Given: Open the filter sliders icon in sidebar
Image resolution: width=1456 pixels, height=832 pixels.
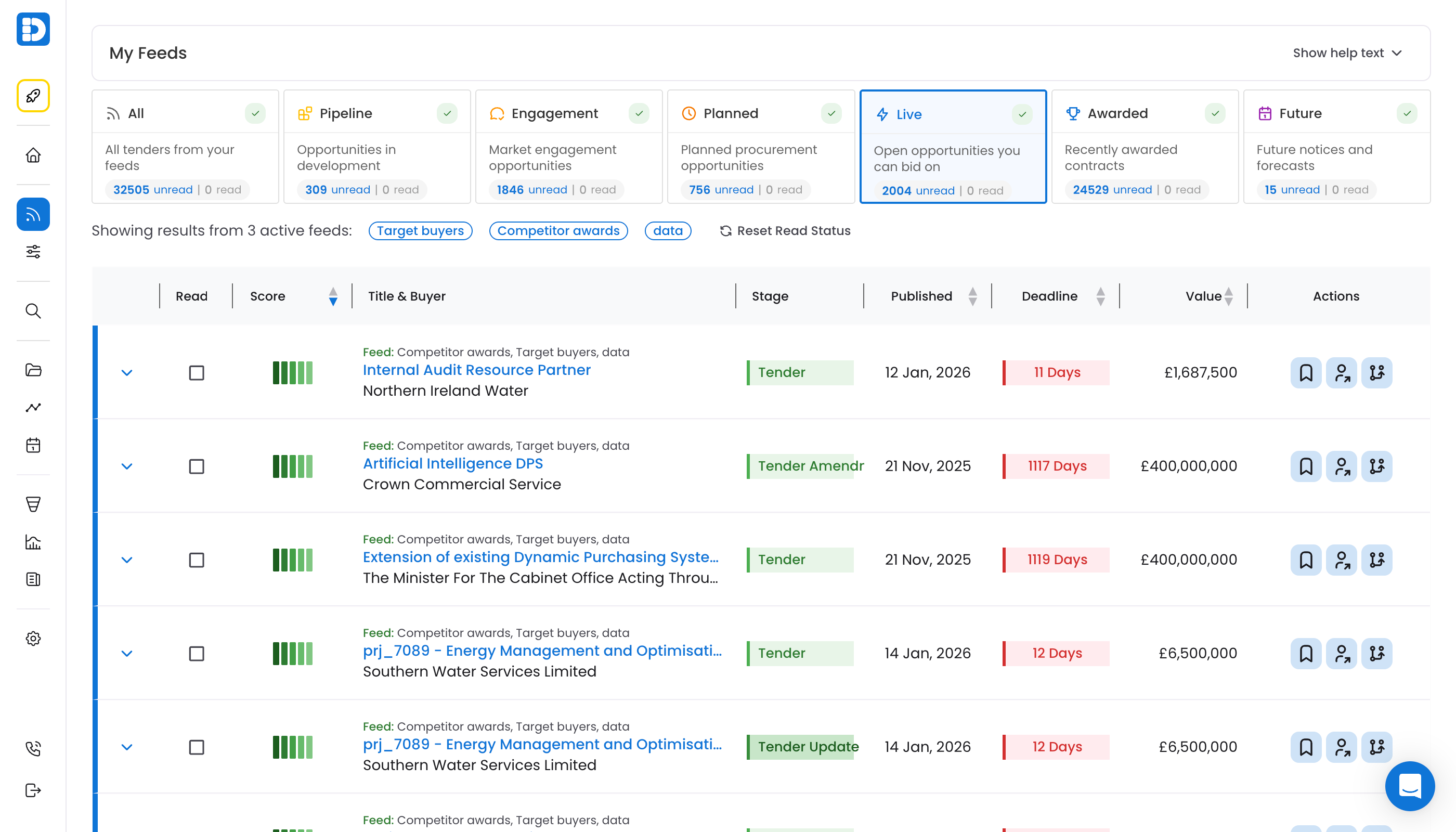Looking at the screenshot, I should (x=33, y=252).
